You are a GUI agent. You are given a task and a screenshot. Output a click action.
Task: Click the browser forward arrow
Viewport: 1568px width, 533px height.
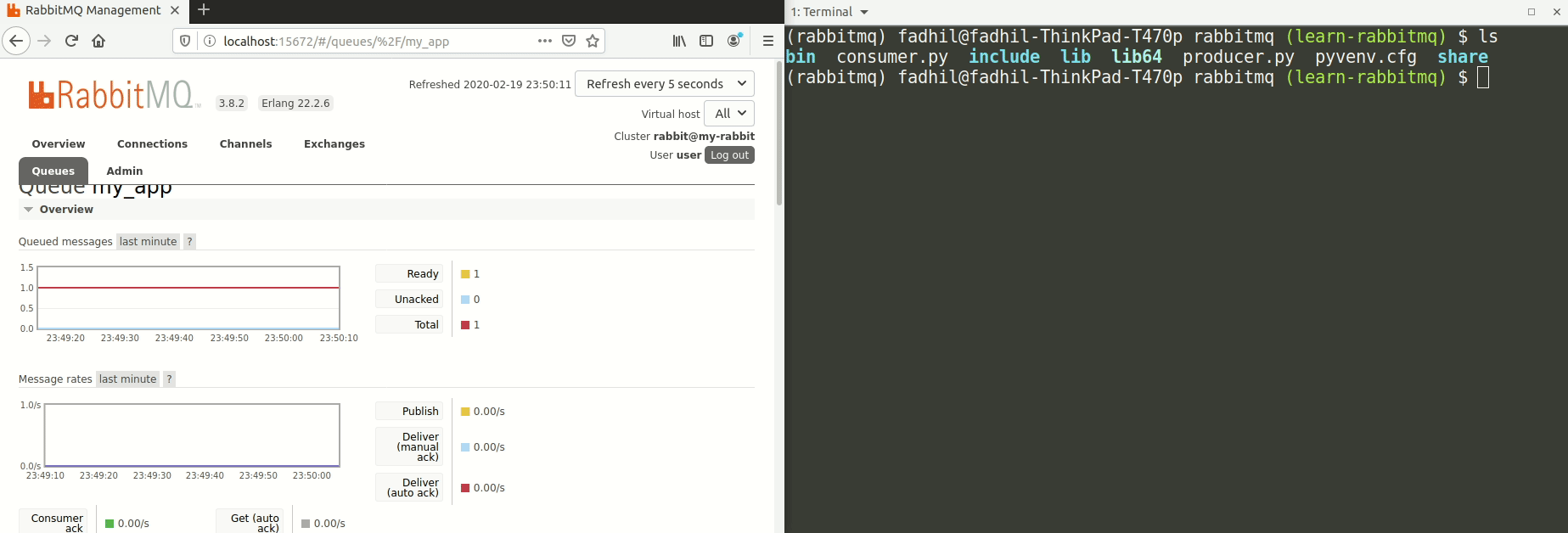tap(45, 41)
